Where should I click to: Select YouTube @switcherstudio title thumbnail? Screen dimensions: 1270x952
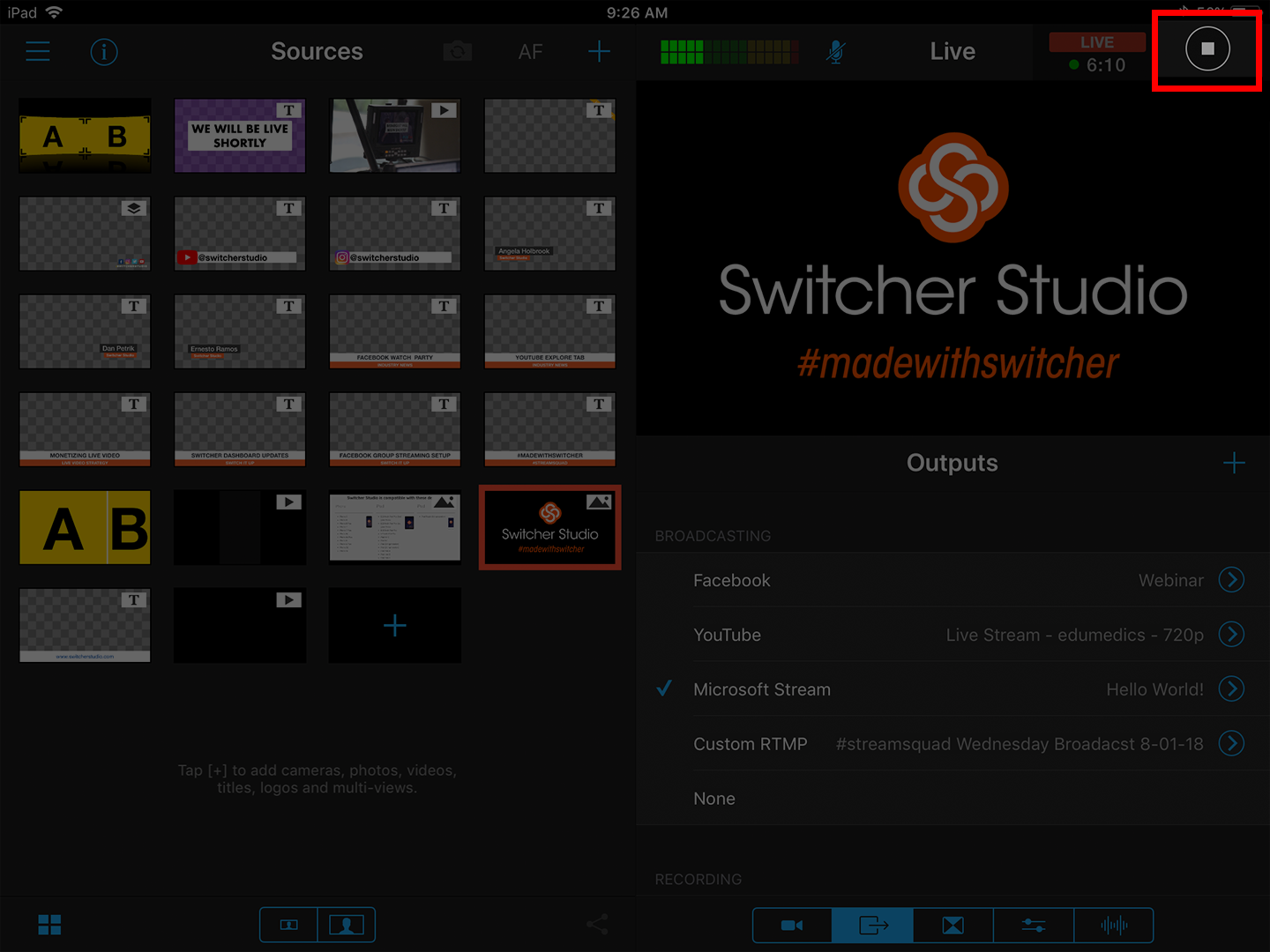[x=240, y=234]
